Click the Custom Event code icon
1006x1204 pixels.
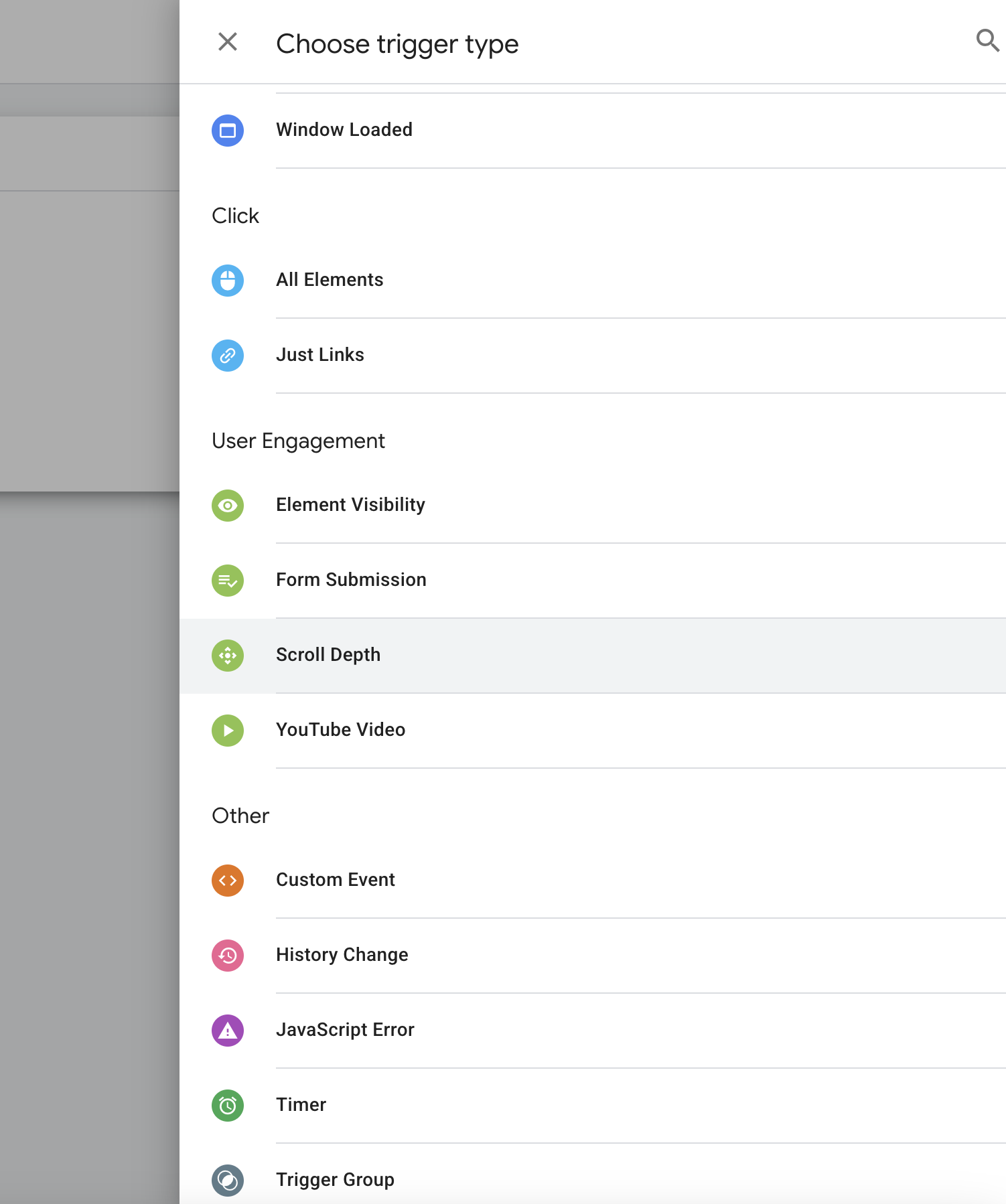pyautogui.click(x=228, y=881)
